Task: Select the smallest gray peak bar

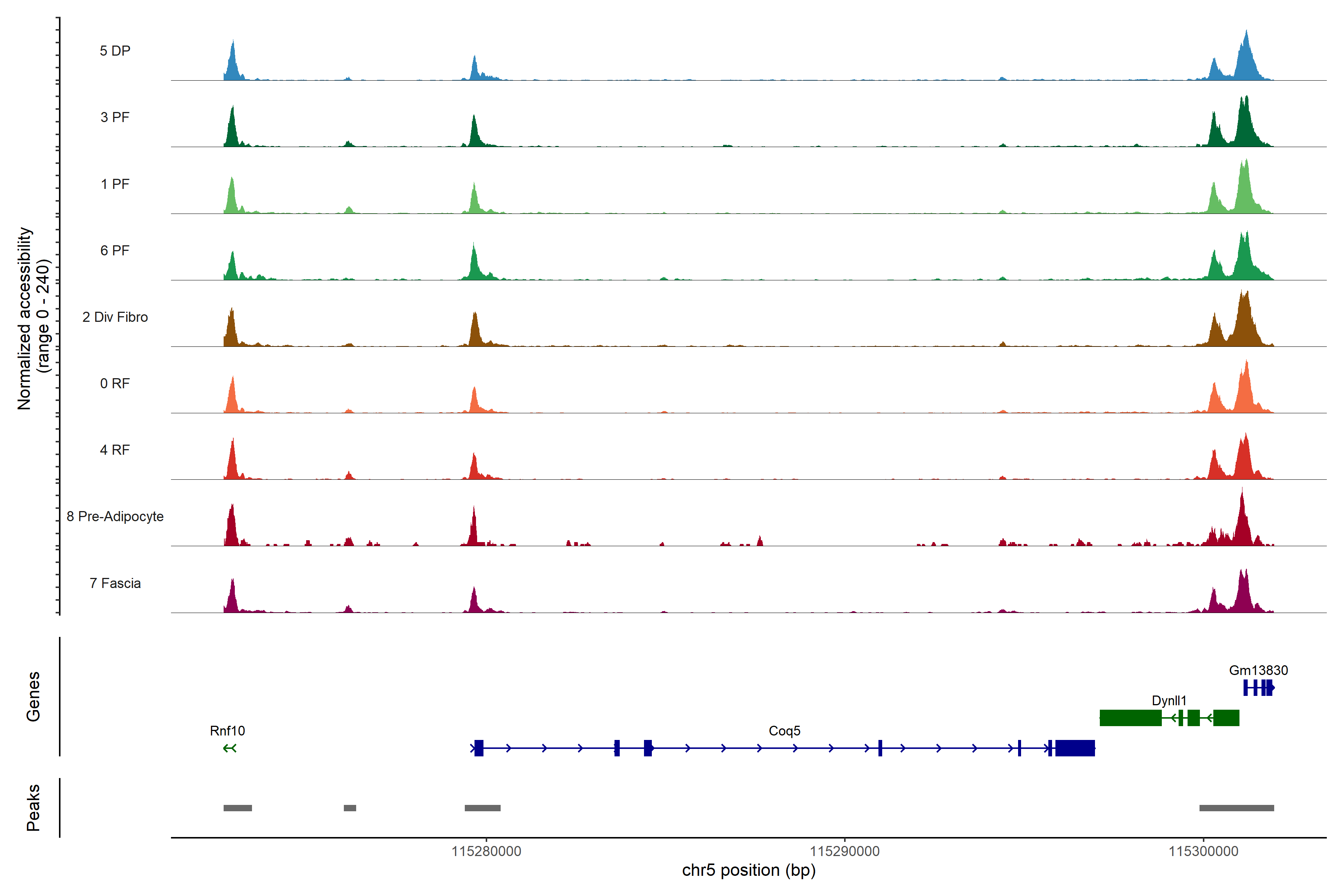Action: point(350,808)
